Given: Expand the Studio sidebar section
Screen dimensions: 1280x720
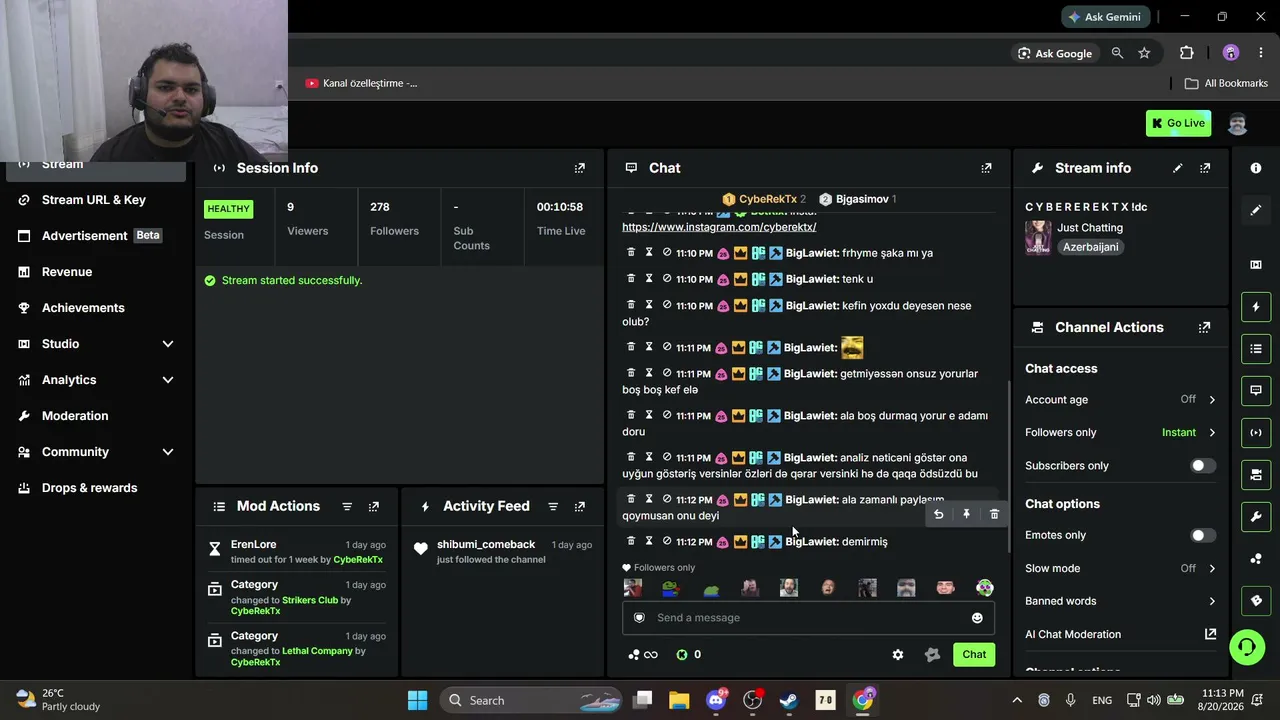Looking at the screenshot, I should (x=168, y=344).
